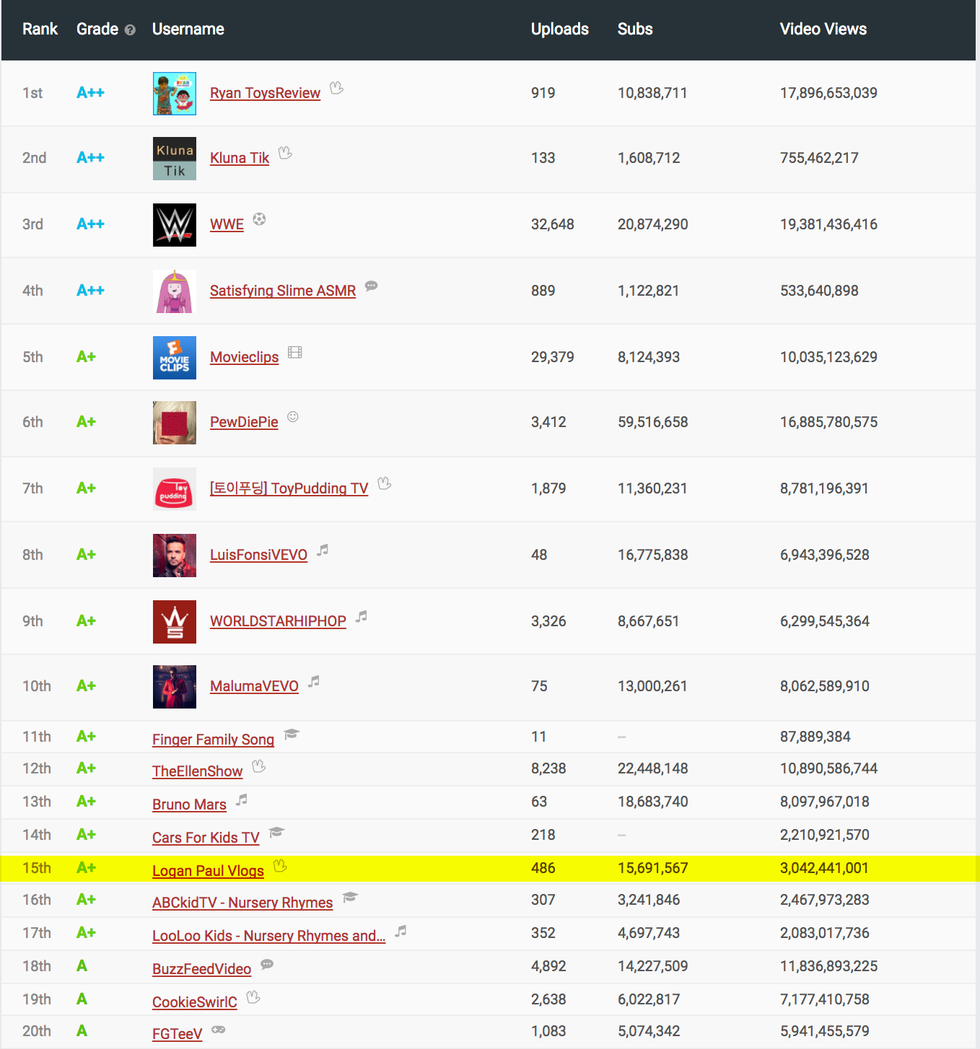Go to TheEllenShow channel page

pyautogui.click(x=197, y=771)
